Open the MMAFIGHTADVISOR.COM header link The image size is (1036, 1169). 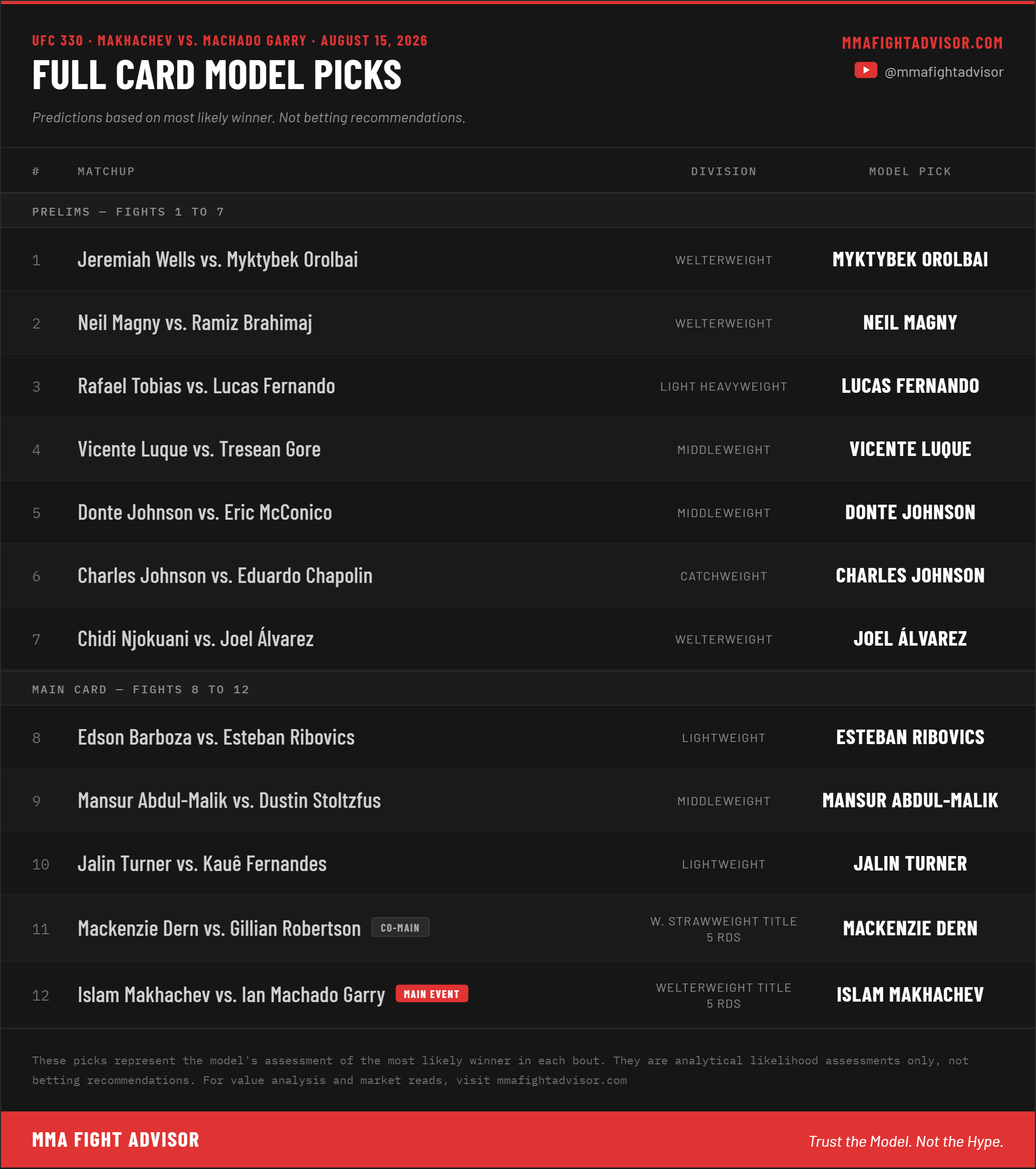tap(922, 43)
